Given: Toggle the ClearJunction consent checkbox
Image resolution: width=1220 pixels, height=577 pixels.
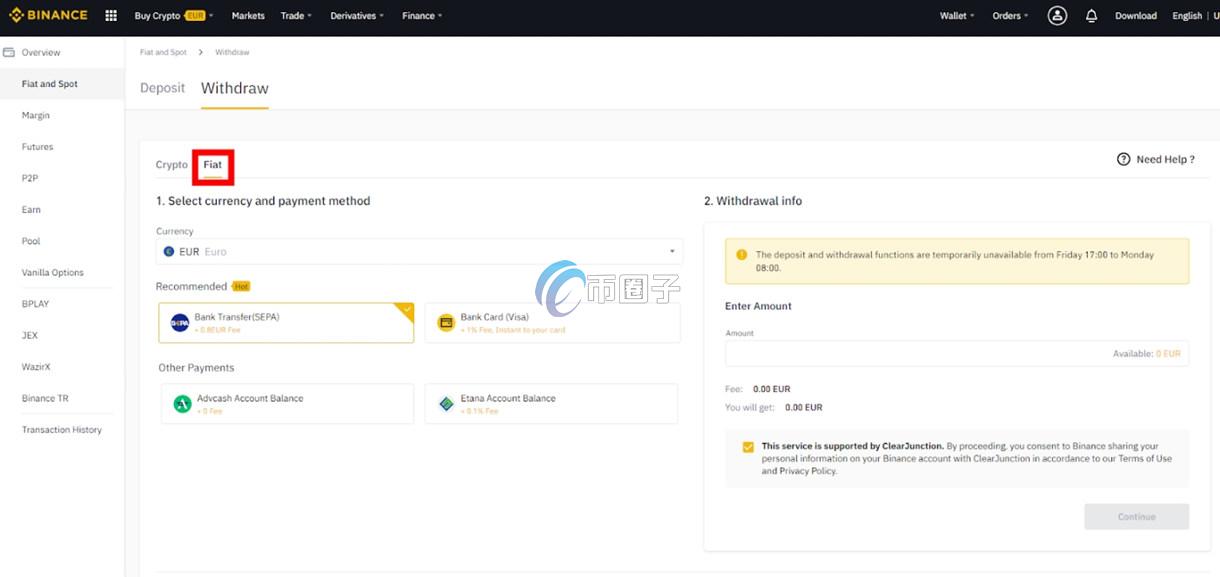Looking at the screenshot, I should 748,447.
